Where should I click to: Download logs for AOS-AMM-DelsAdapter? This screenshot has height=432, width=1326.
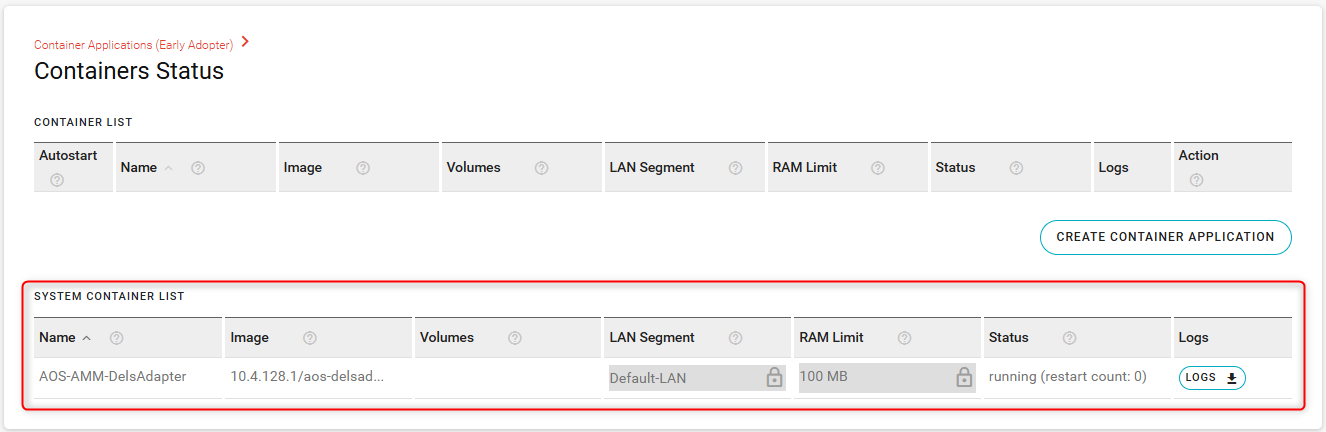(1212, 377)
